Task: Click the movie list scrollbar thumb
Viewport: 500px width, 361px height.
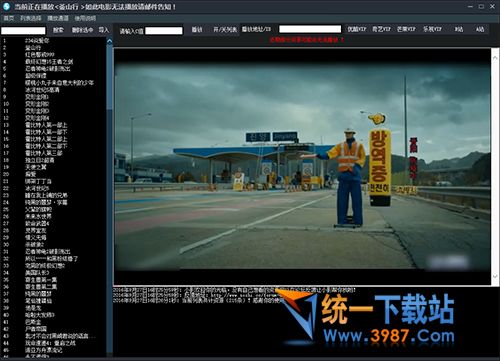Action: click(x=109, y=77)
